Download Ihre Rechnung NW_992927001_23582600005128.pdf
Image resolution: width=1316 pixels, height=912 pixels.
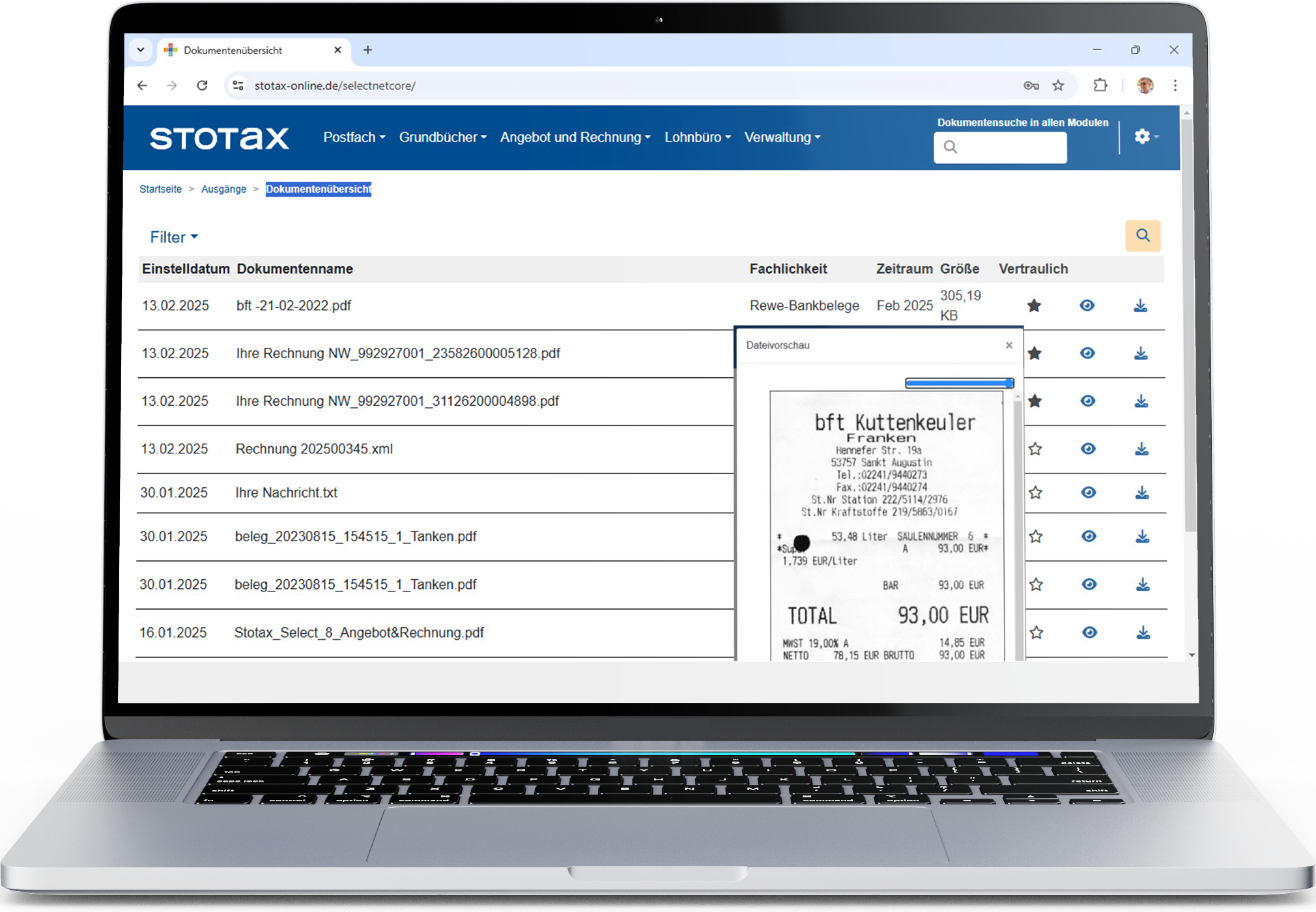click(1141, 353)
